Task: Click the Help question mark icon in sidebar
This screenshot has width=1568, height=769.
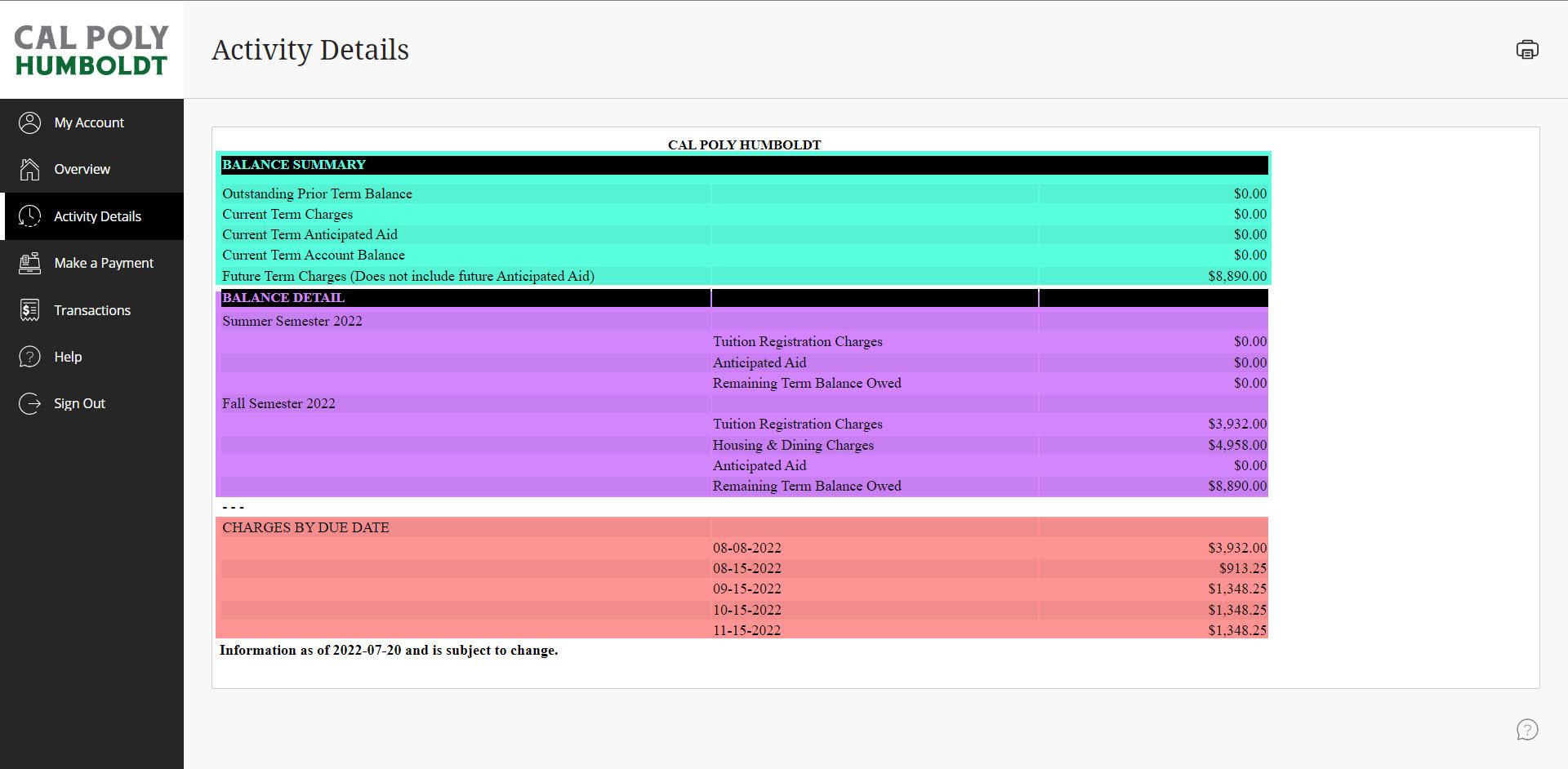Action: point(29,357)
